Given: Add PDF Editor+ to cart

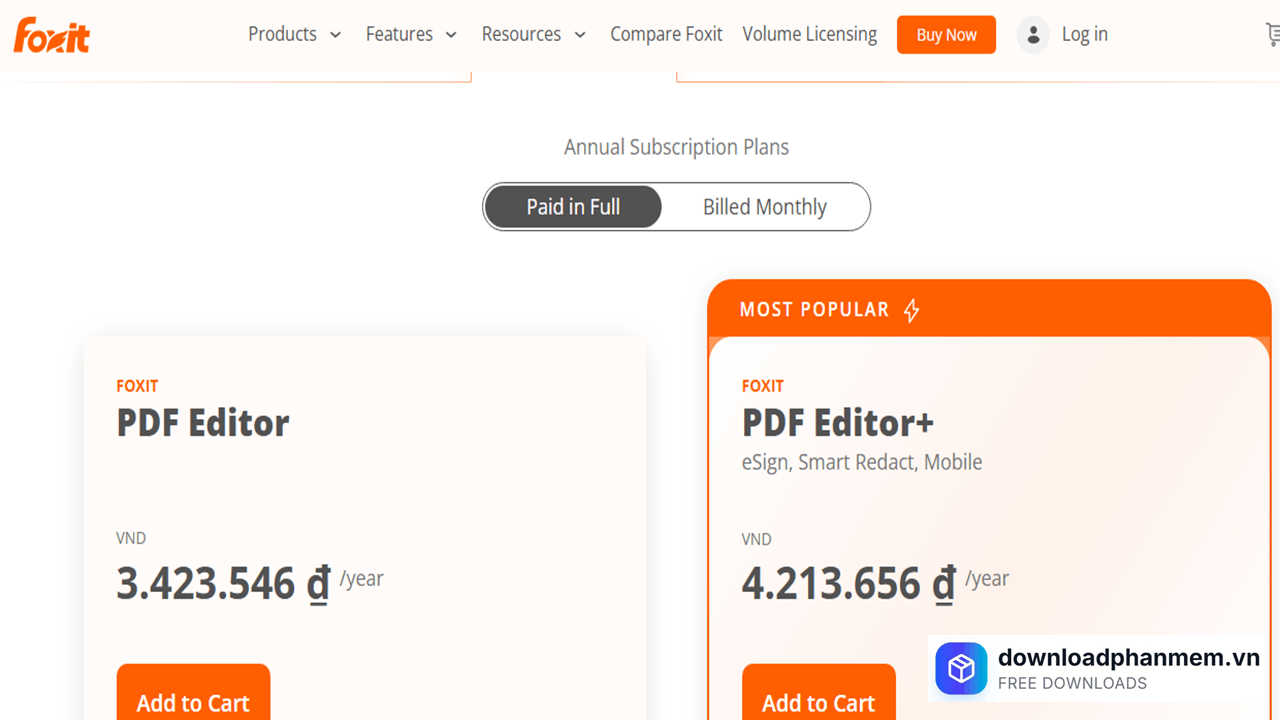Looking at the screenshot, I should tap(818, 692).
